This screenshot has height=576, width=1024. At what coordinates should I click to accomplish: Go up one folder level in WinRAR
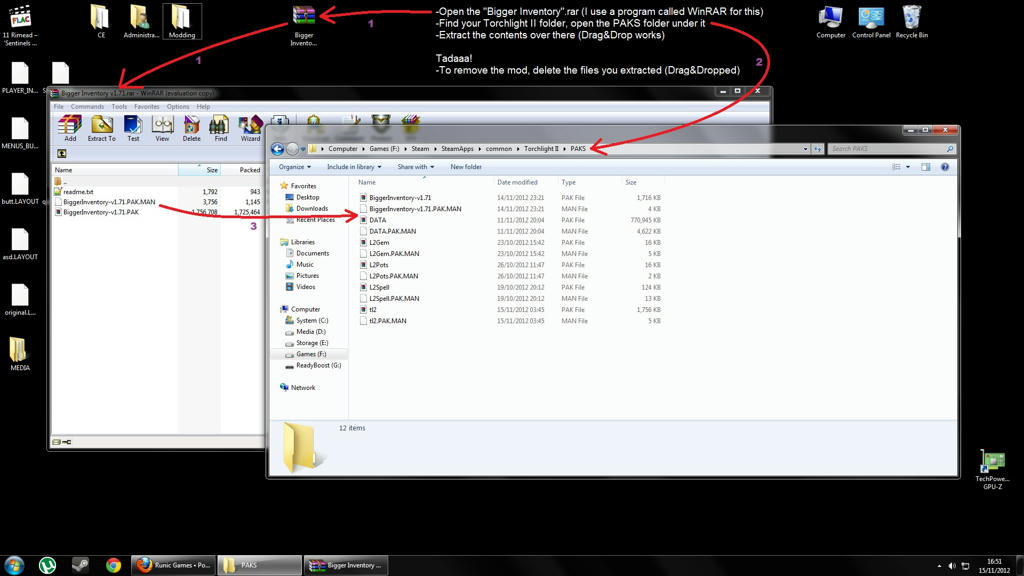pos(61,153)
